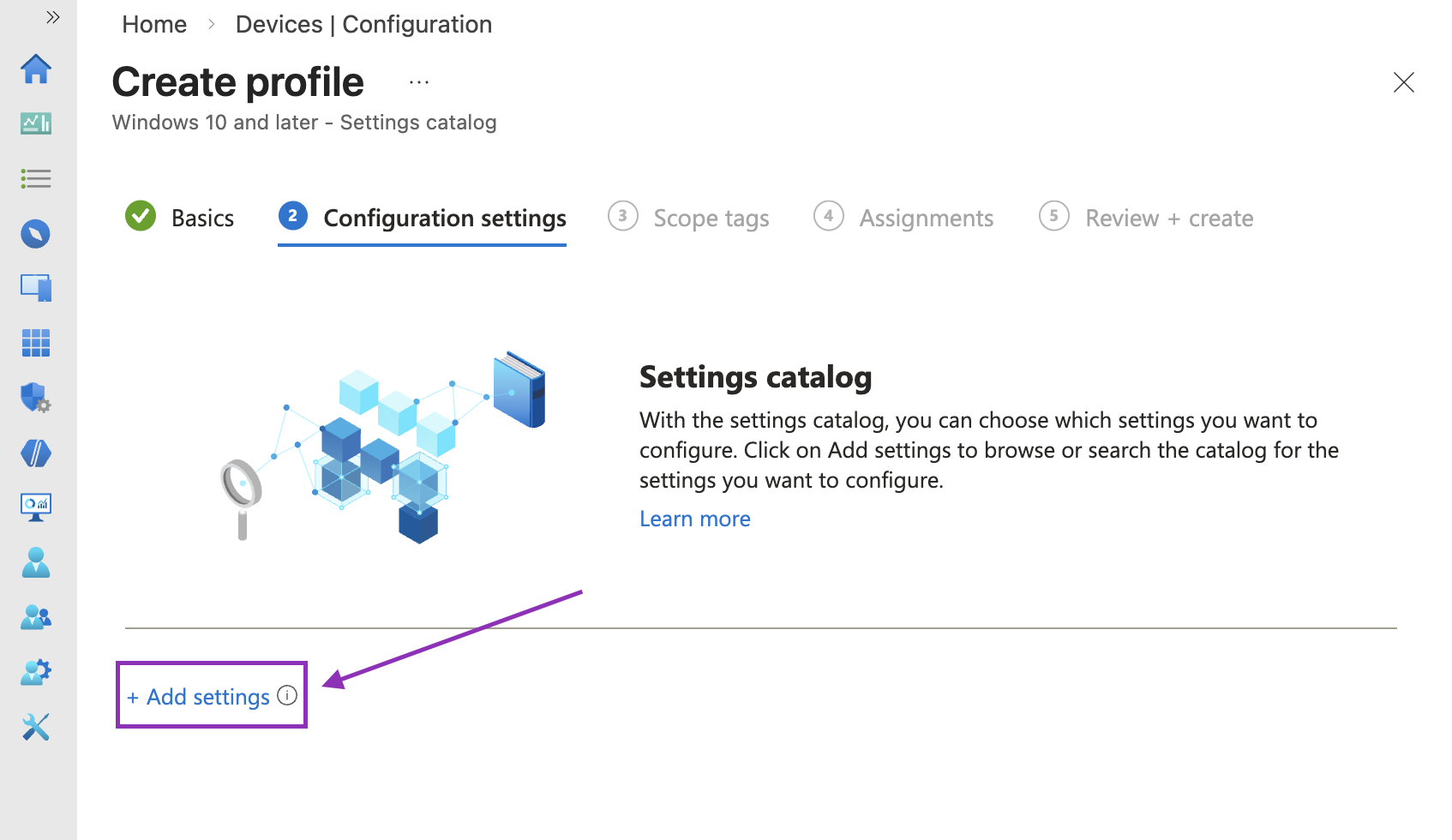Select Configuration settings step tab

pyautogui.click(x=422, y=219)
